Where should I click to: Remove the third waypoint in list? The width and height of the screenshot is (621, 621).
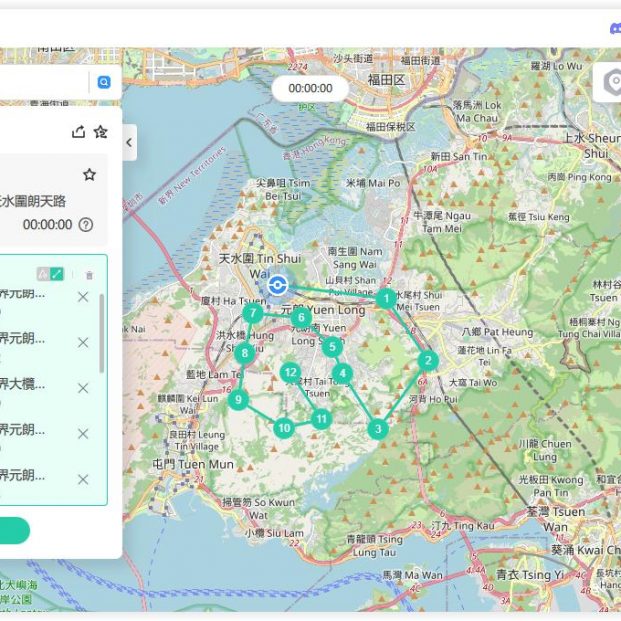click(x=83, y=387)
